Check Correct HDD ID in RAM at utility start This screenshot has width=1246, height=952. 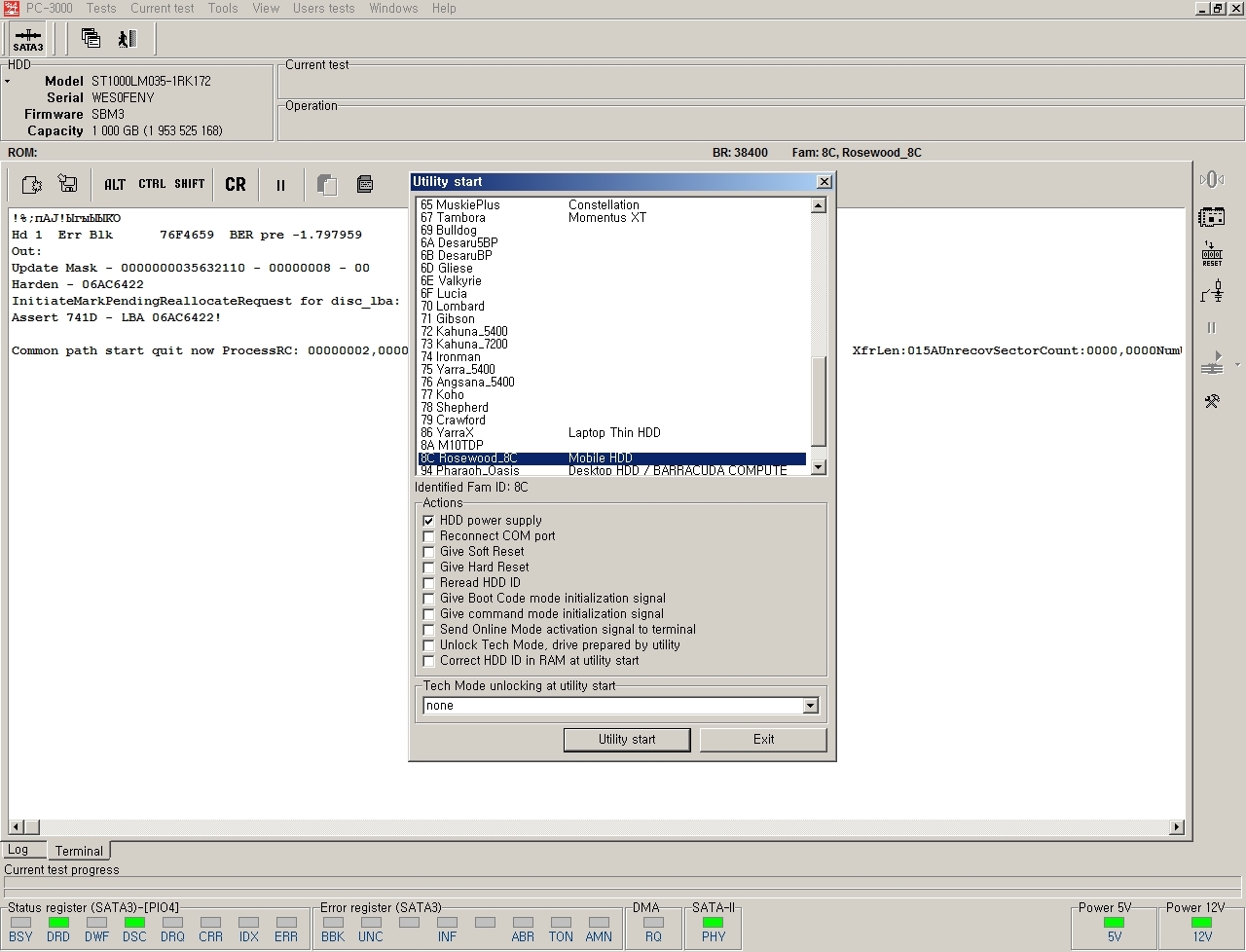point(428,661)
